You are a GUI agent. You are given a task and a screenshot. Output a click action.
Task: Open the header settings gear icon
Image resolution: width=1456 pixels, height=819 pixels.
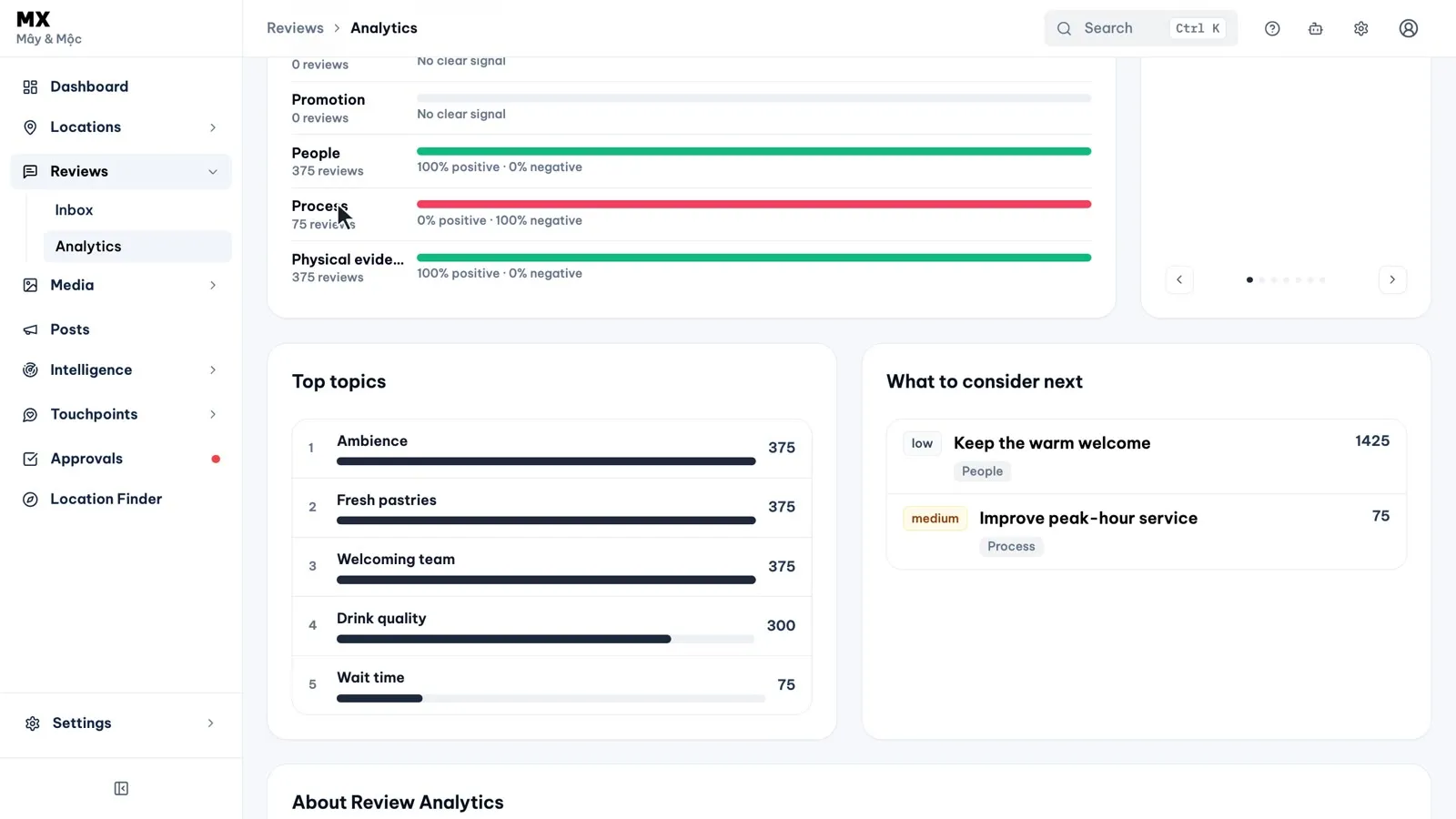pyautogui.click(x=1361, y=28)
